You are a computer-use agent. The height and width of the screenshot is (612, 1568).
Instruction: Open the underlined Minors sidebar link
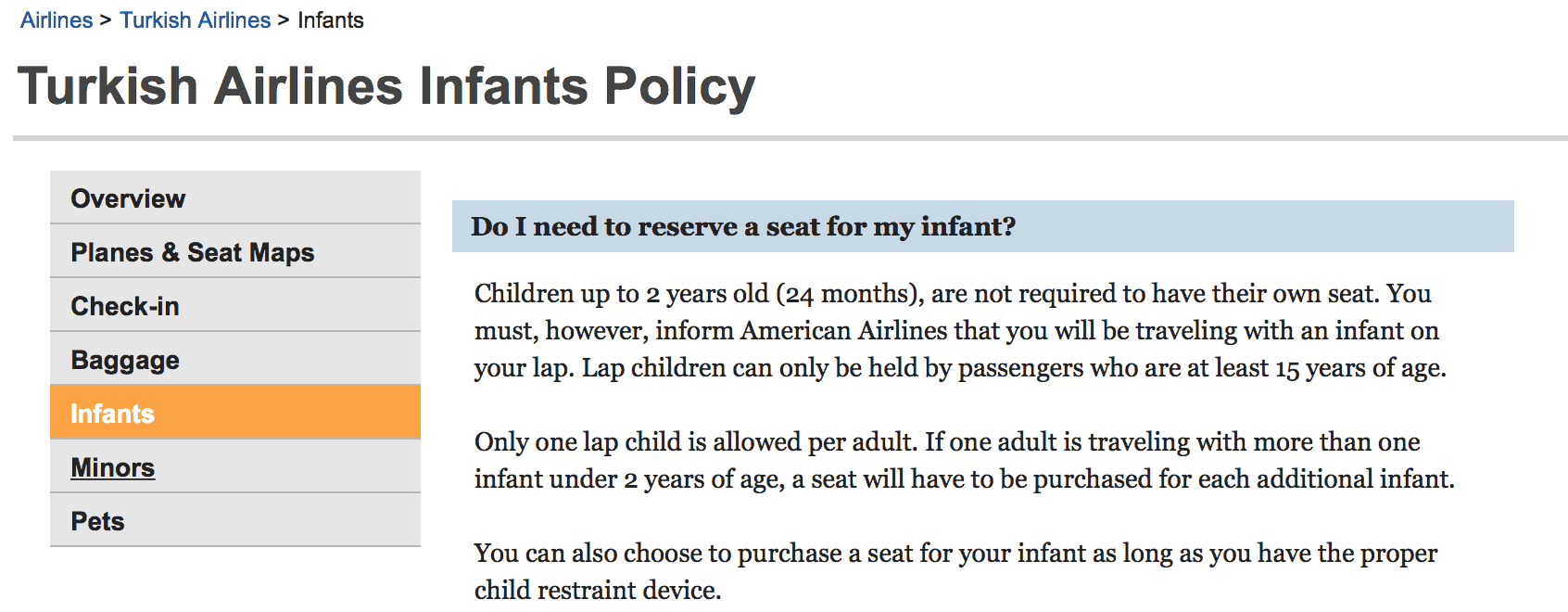click(x=113, y=467)
